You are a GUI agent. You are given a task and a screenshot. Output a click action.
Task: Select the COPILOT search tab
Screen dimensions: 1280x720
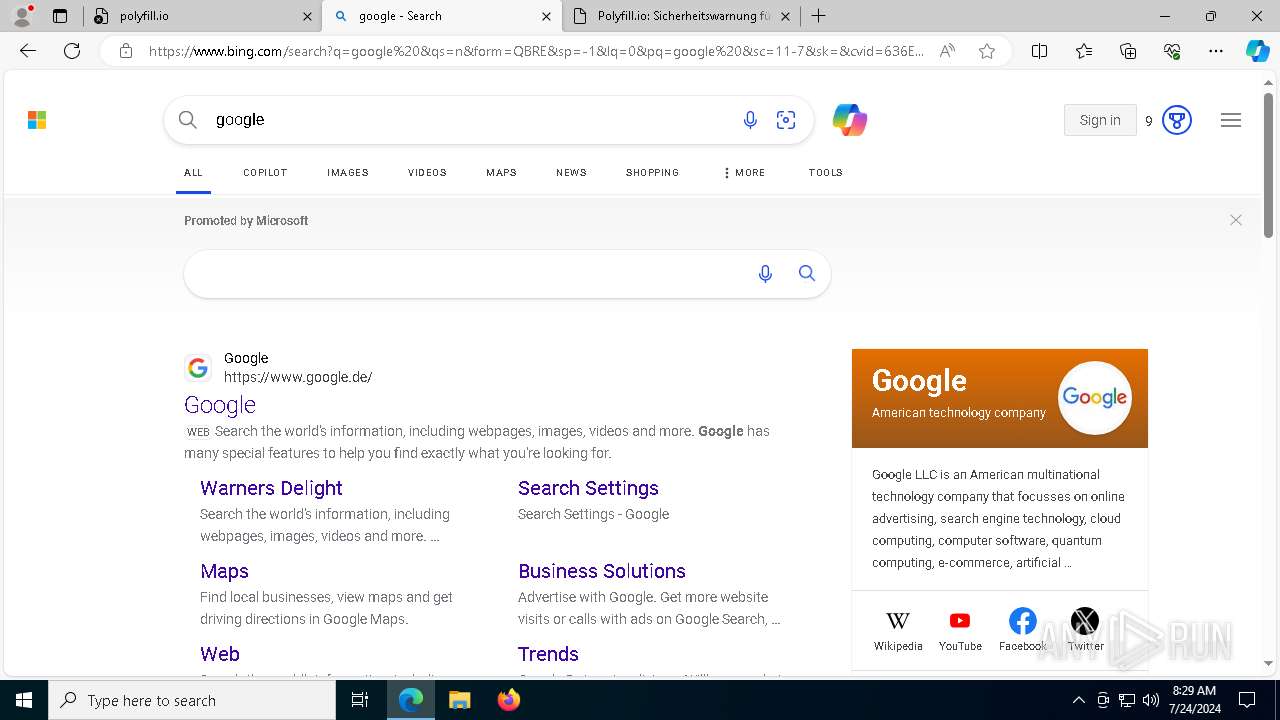click(x=265, y=173)
